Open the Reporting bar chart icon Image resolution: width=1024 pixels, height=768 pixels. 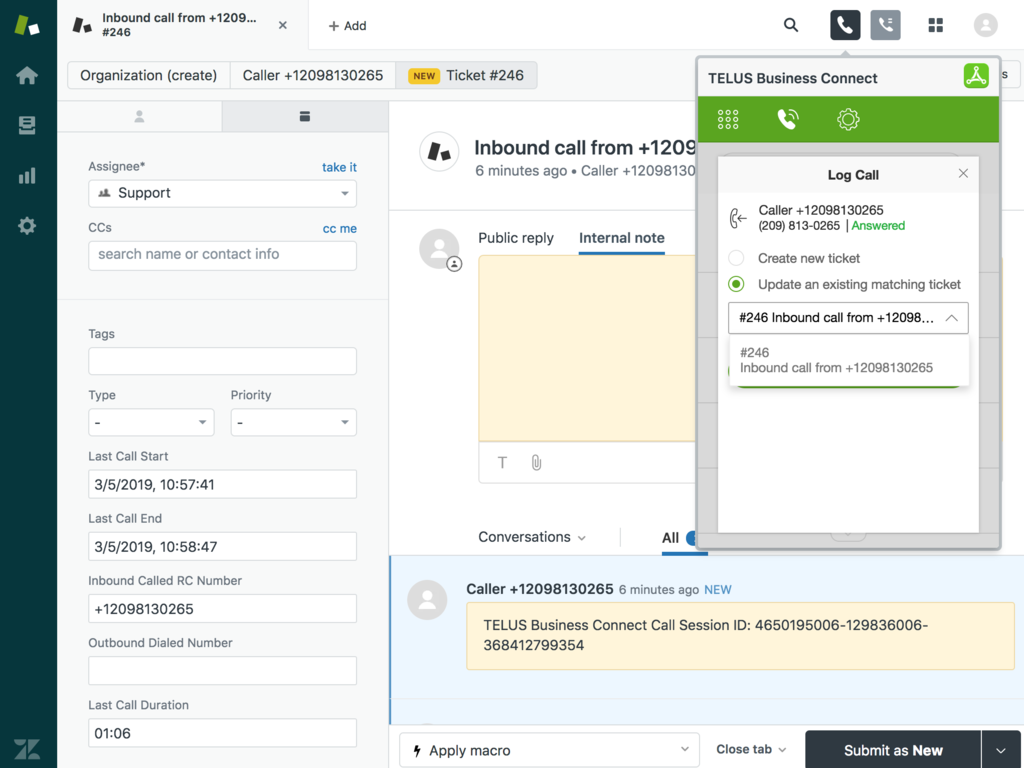point(27,176)
